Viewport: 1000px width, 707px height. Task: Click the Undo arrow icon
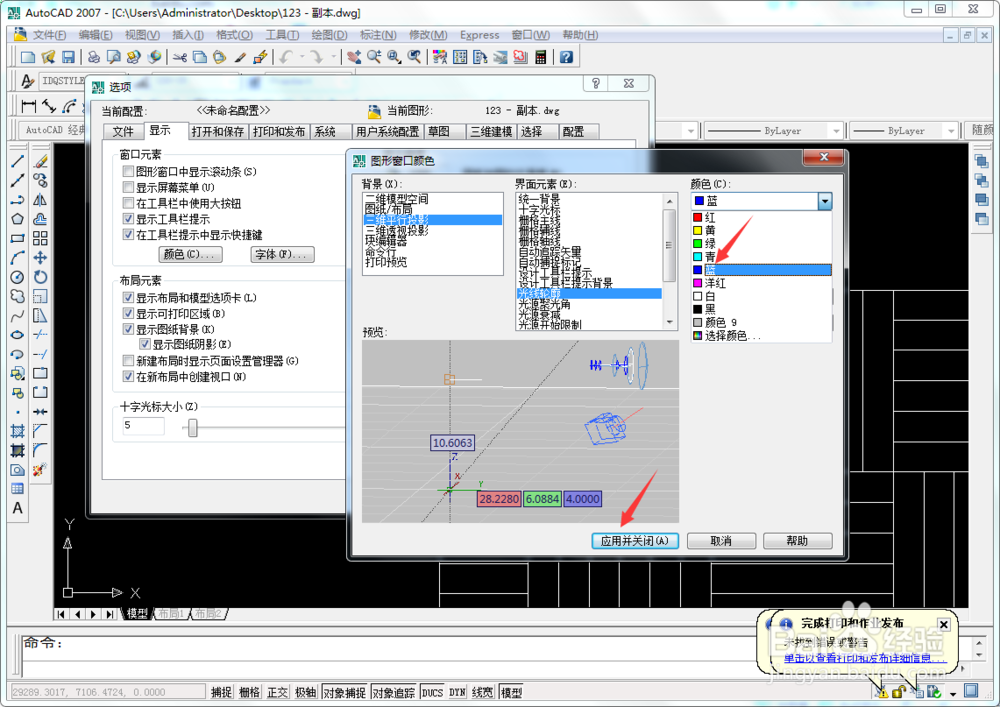tap(286, 57)
